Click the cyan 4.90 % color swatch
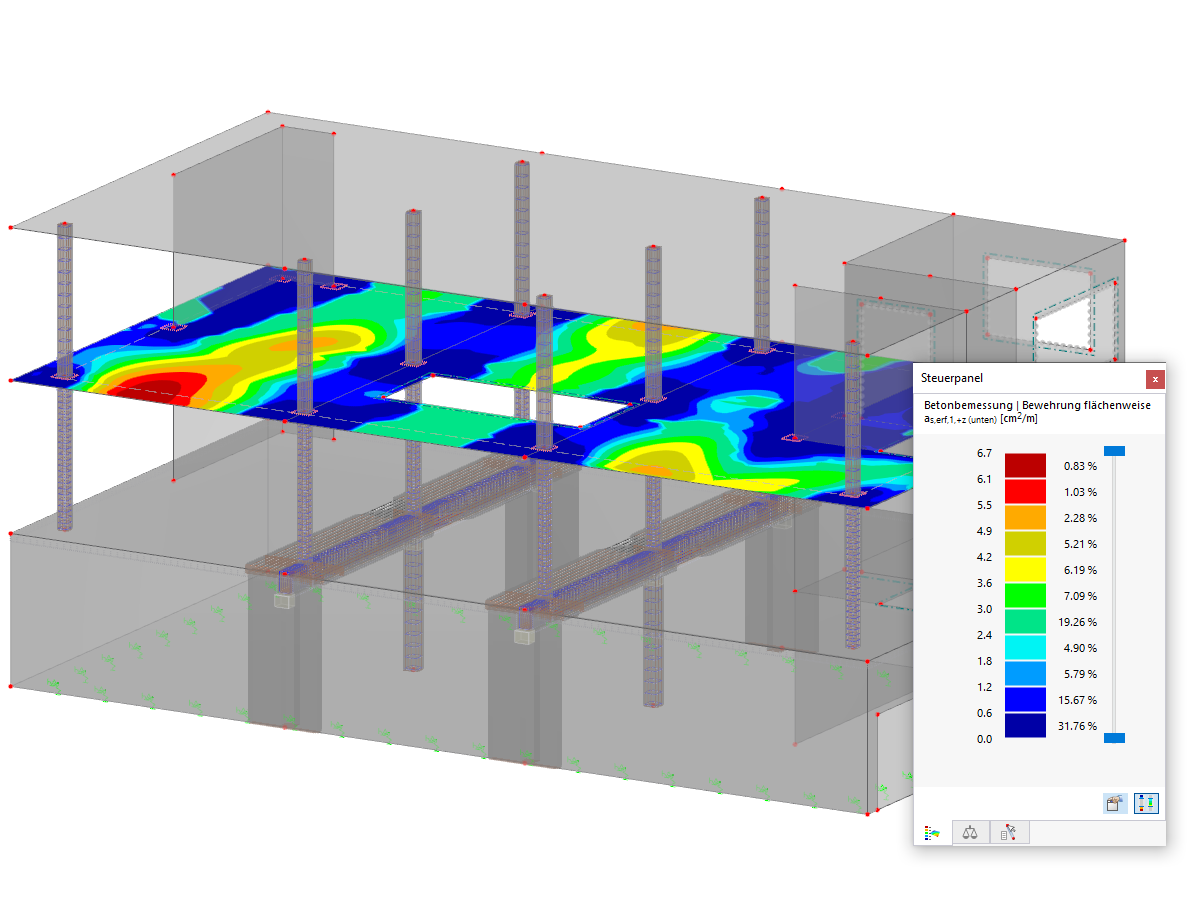The width and height of the screenshot is (1200, 900). click(x=1025, y=647)
